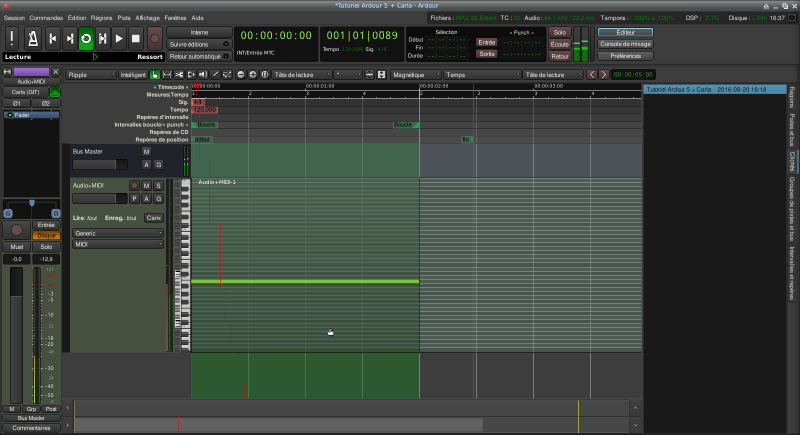Viewport: 800px width, 435px height.
Task: Select the Draw (pencil) tool
Action: [215, 75]
